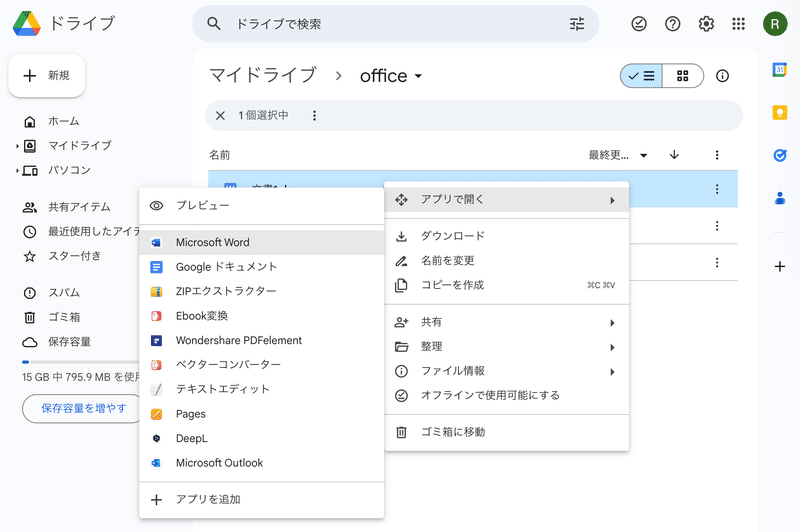Open Google Tasks in side panel

(780, 155)
